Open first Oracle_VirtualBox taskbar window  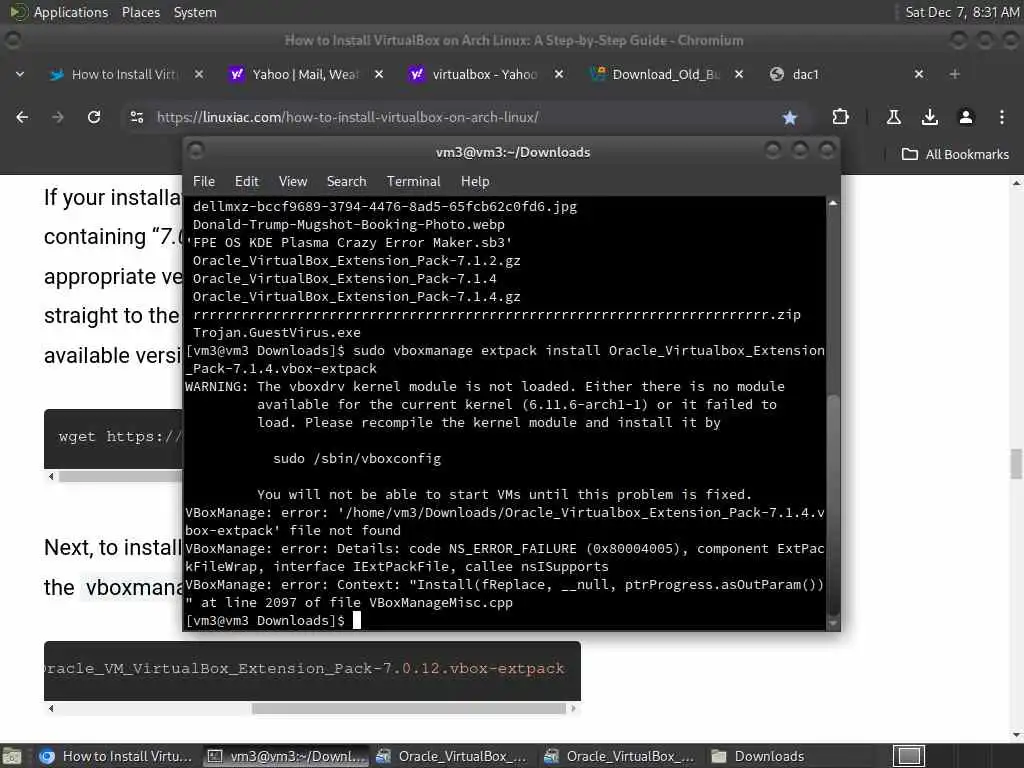point(453,756)
